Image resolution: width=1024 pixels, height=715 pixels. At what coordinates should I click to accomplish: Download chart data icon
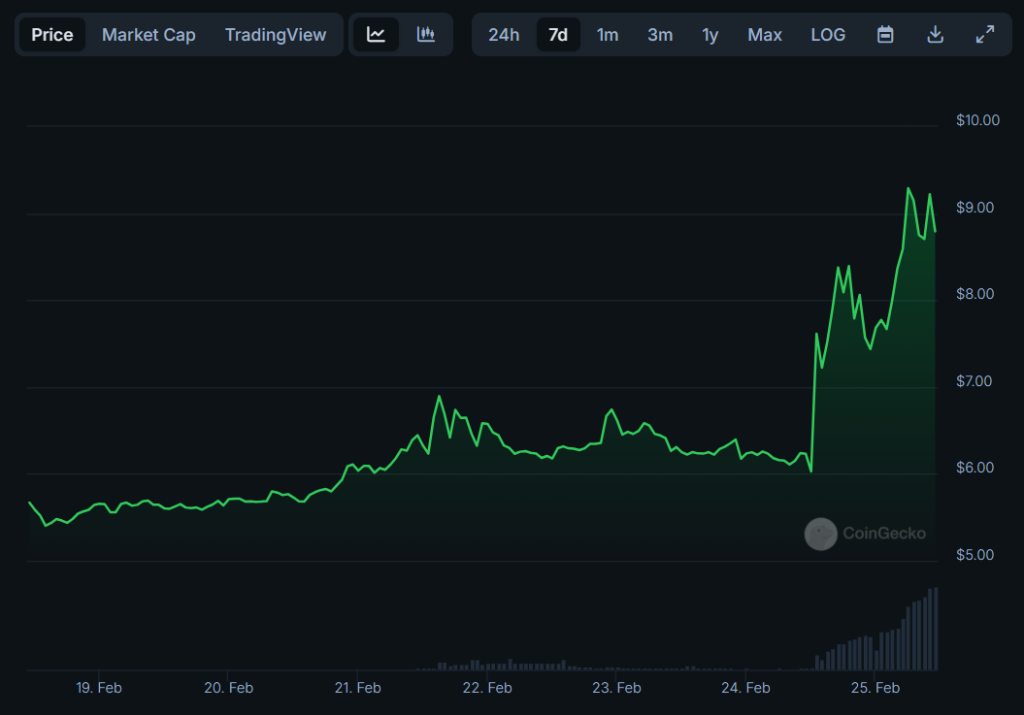935,35
